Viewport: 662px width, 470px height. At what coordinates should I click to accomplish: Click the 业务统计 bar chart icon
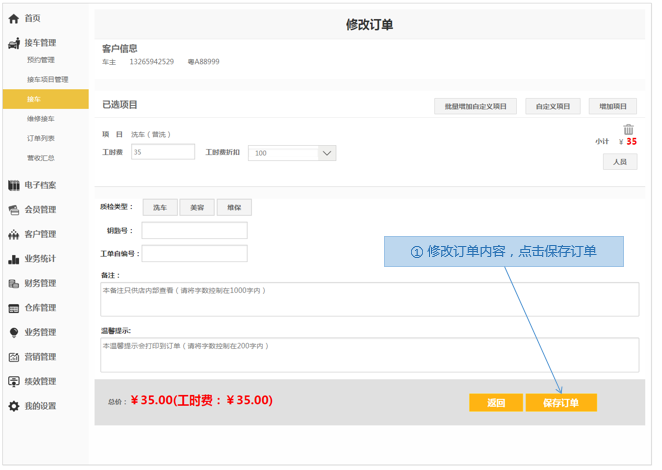[14, 259]
